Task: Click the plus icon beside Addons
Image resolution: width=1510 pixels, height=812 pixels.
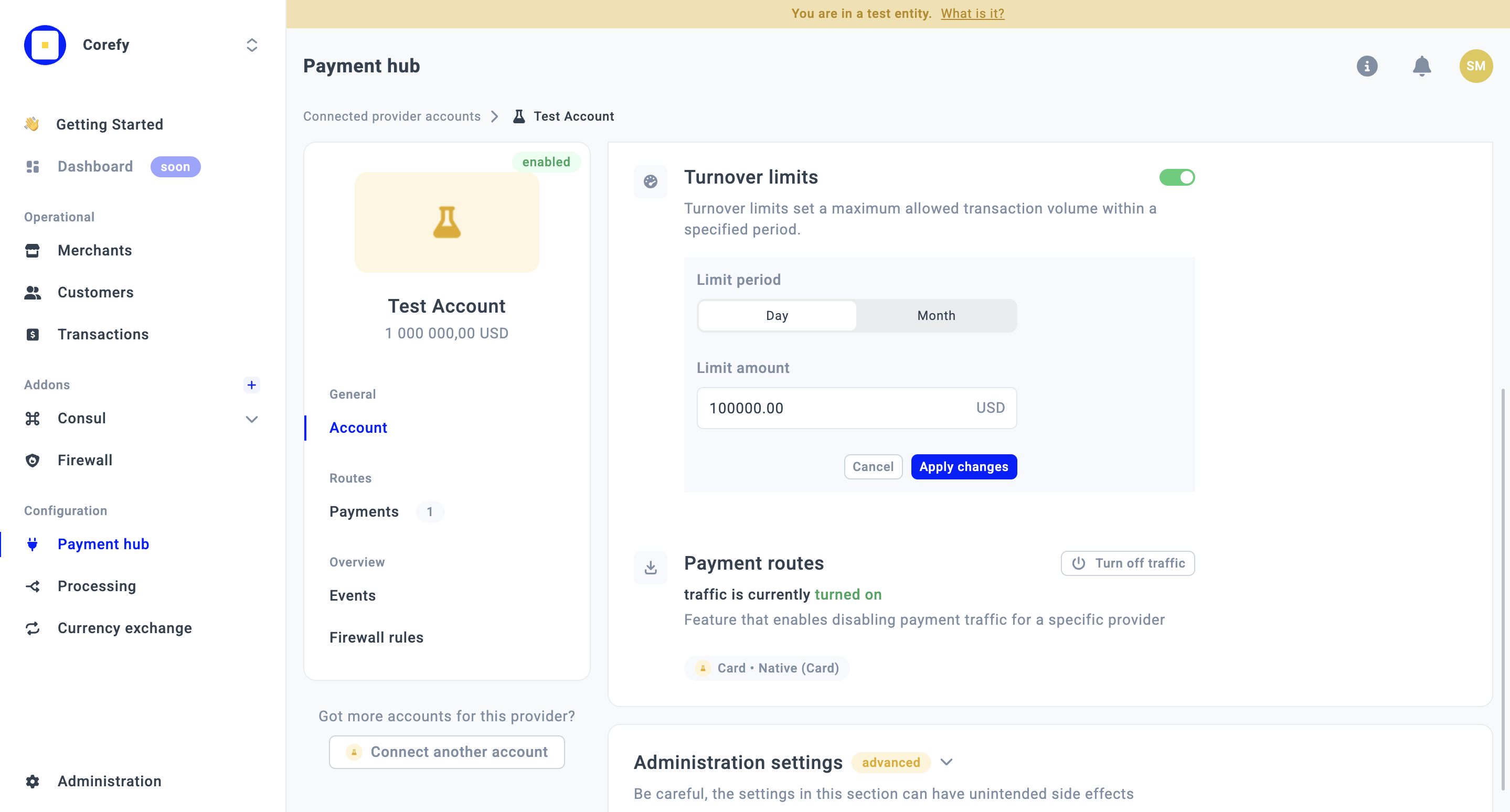Action: pyautogui.click(x=251, y=384)
